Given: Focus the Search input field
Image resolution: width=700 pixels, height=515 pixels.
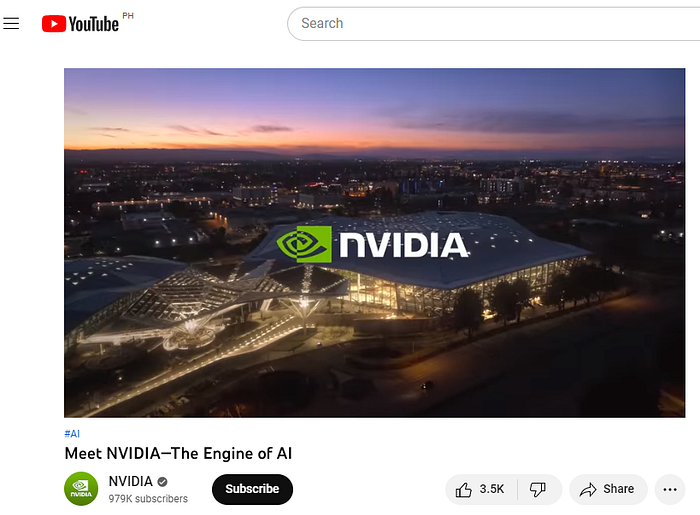Looking at the screenshot, I should tap(493, 24).
